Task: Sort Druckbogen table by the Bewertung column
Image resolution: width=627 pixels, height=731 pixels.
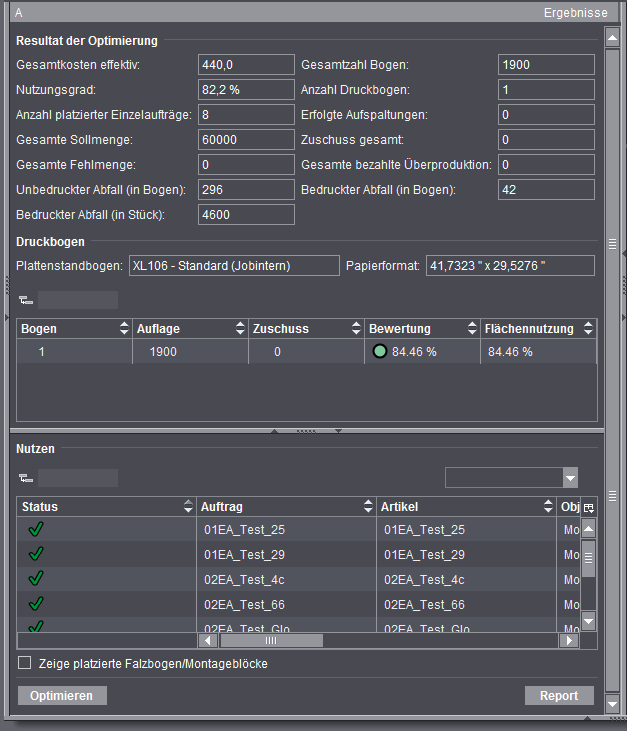Action: [x=472, y=328]
